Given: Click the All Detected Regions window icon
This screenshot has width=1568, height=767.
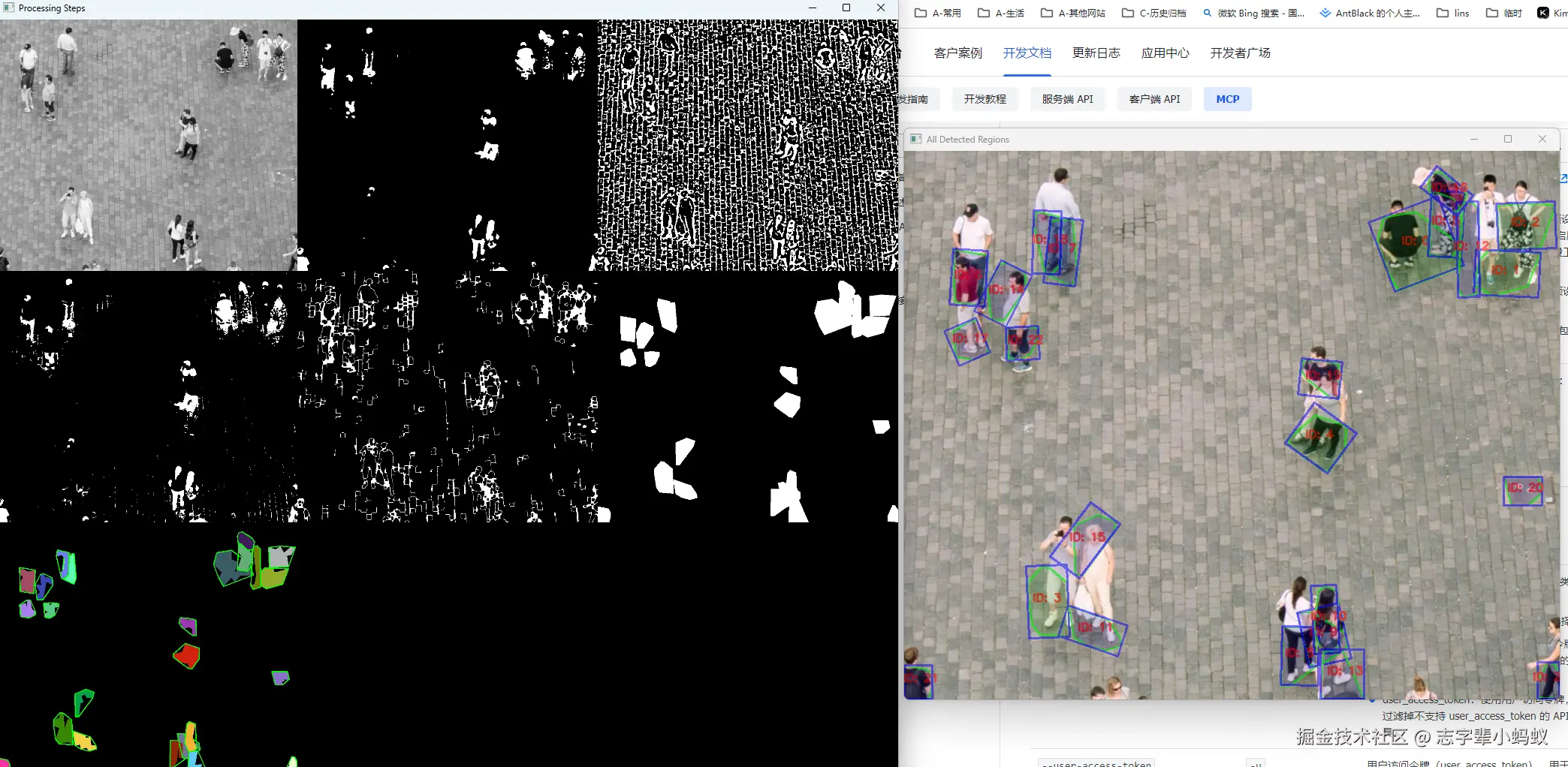Looking at the screenshot, I should (x=915, y=139).
